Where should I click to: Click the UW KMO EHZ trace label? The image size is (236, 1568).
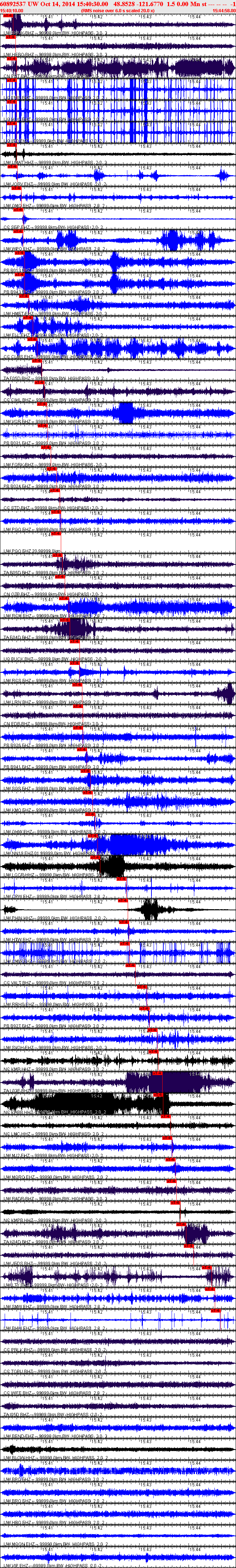[x=55, y=810]
